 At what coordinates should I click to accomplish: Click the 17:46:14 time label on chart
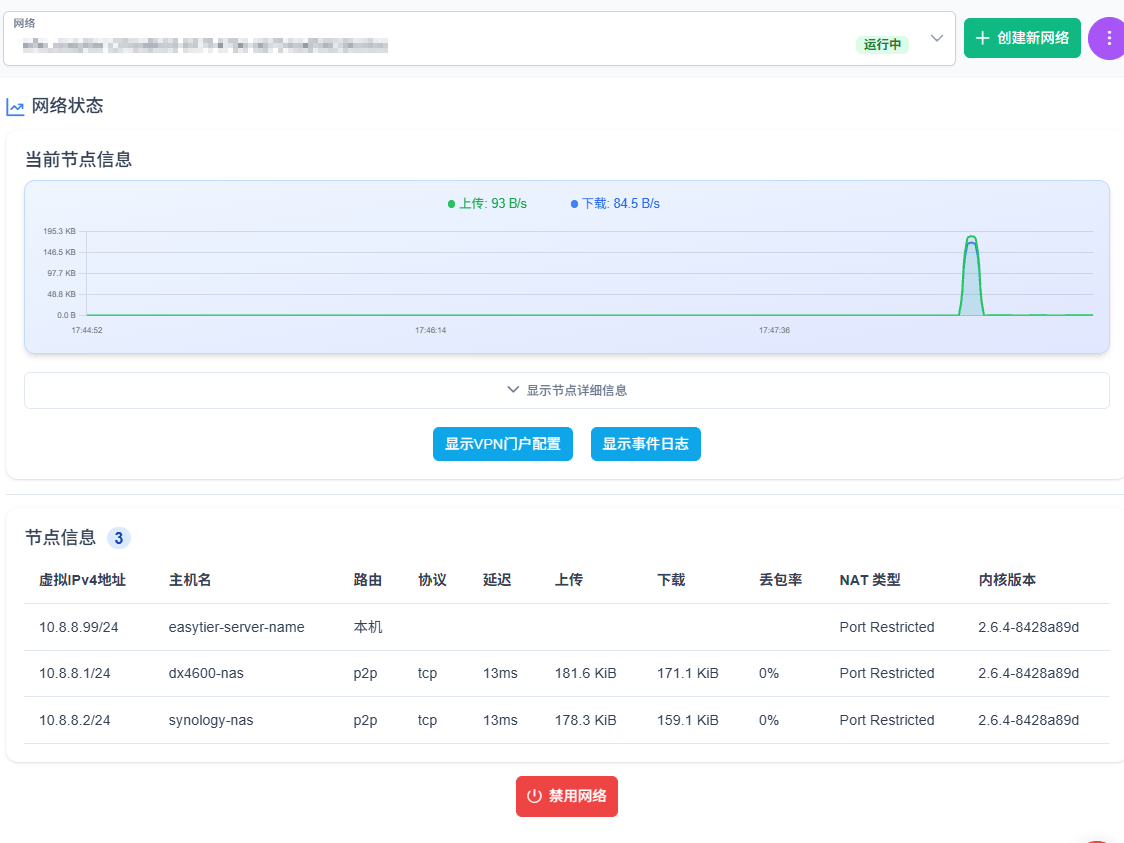[x=430, y=330]
